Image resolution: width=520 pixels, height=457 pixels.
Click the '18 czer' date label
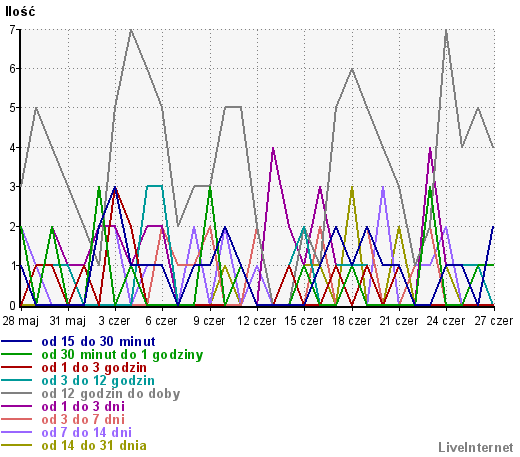[352, 321]
